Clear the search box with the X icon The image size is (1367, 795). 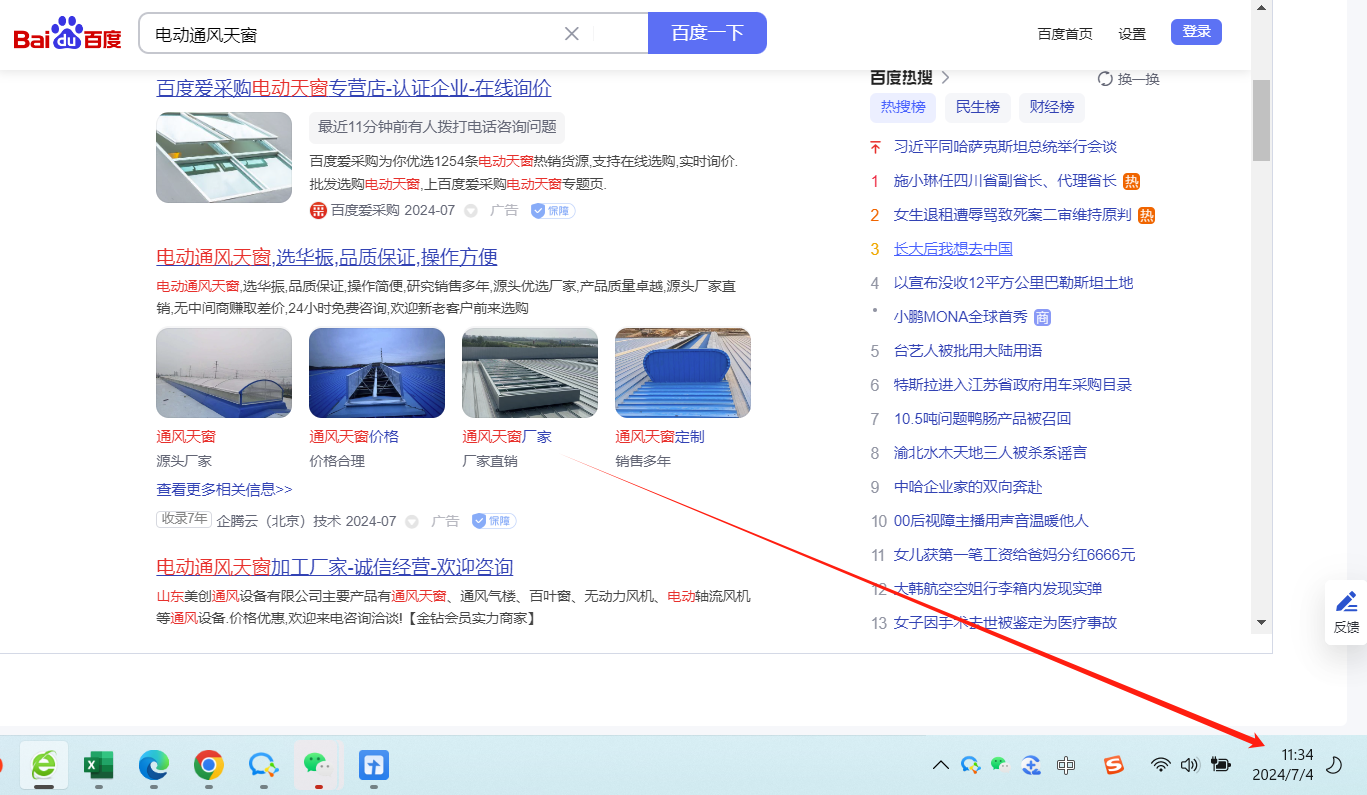572,34
